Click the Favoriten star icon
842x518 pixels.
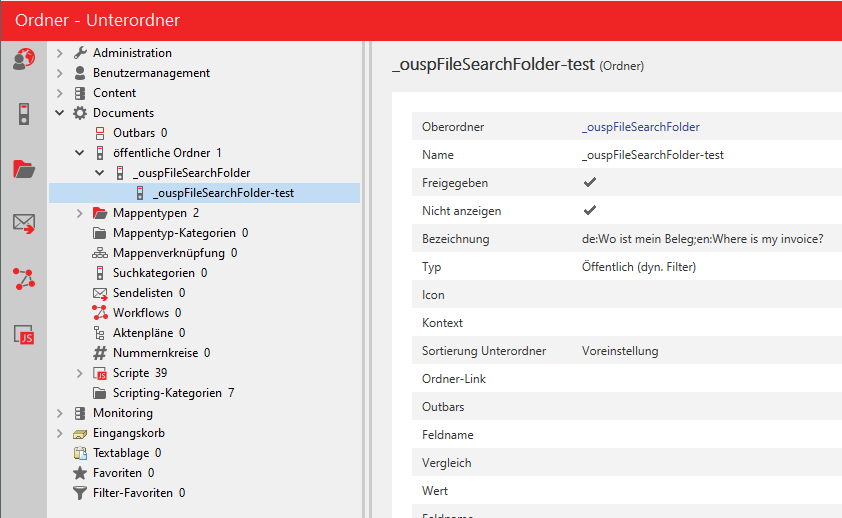pyautogui.click(x=80, y=473)
